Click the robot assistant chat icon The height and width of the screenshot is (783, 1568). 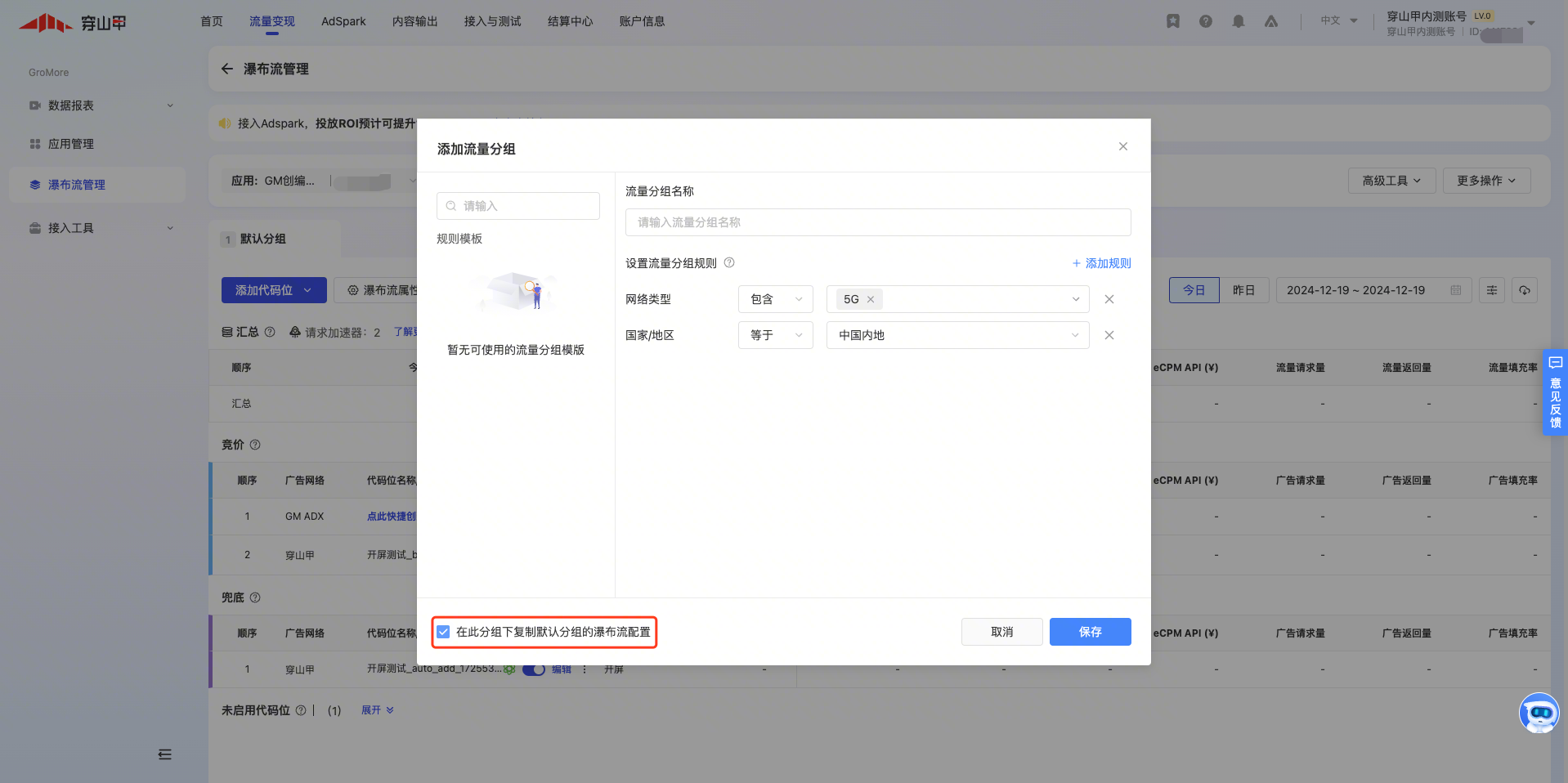pos(1539,714)
